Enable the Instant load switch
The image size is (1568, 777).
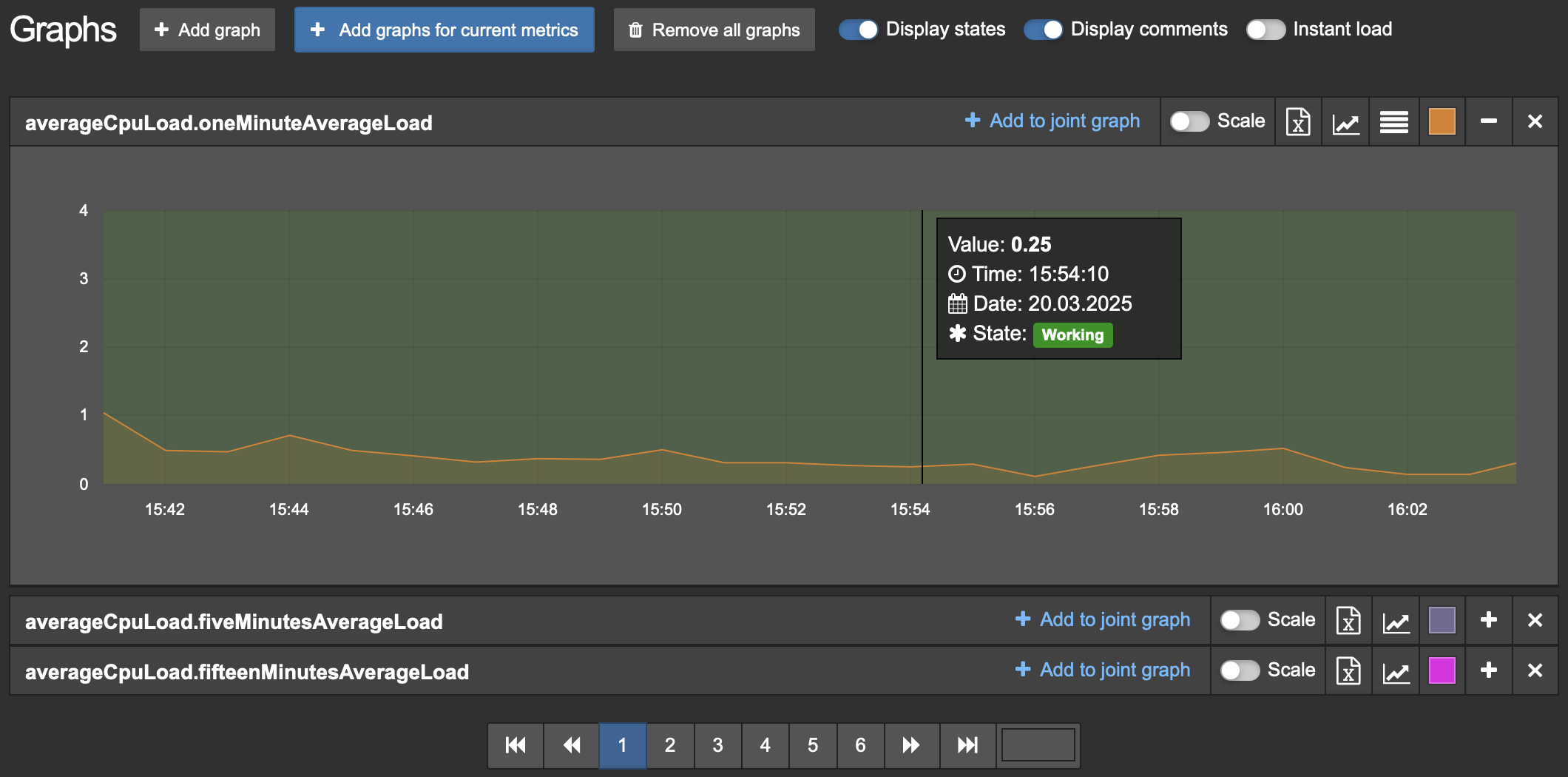[1265, 30]
